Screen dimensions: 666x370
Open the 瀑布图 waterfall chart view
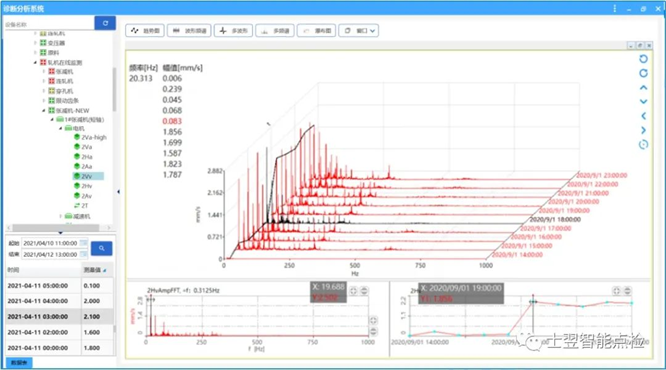coord(317,31)
